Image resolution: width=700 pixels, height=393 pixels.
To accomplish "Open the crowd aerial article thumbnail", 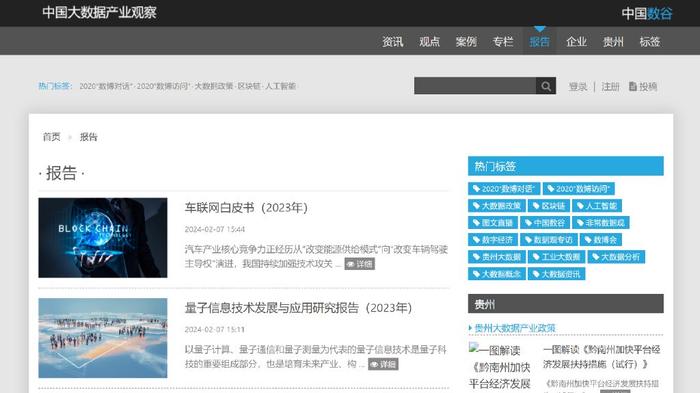I will (103, 338).
